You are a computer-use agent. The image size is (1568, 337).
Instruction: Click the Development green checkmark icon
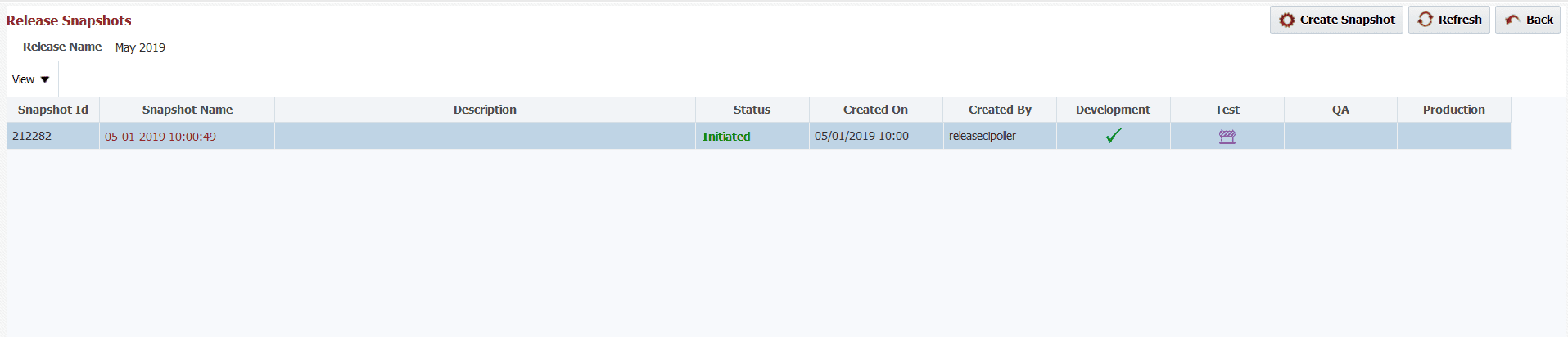point(1113,136)
